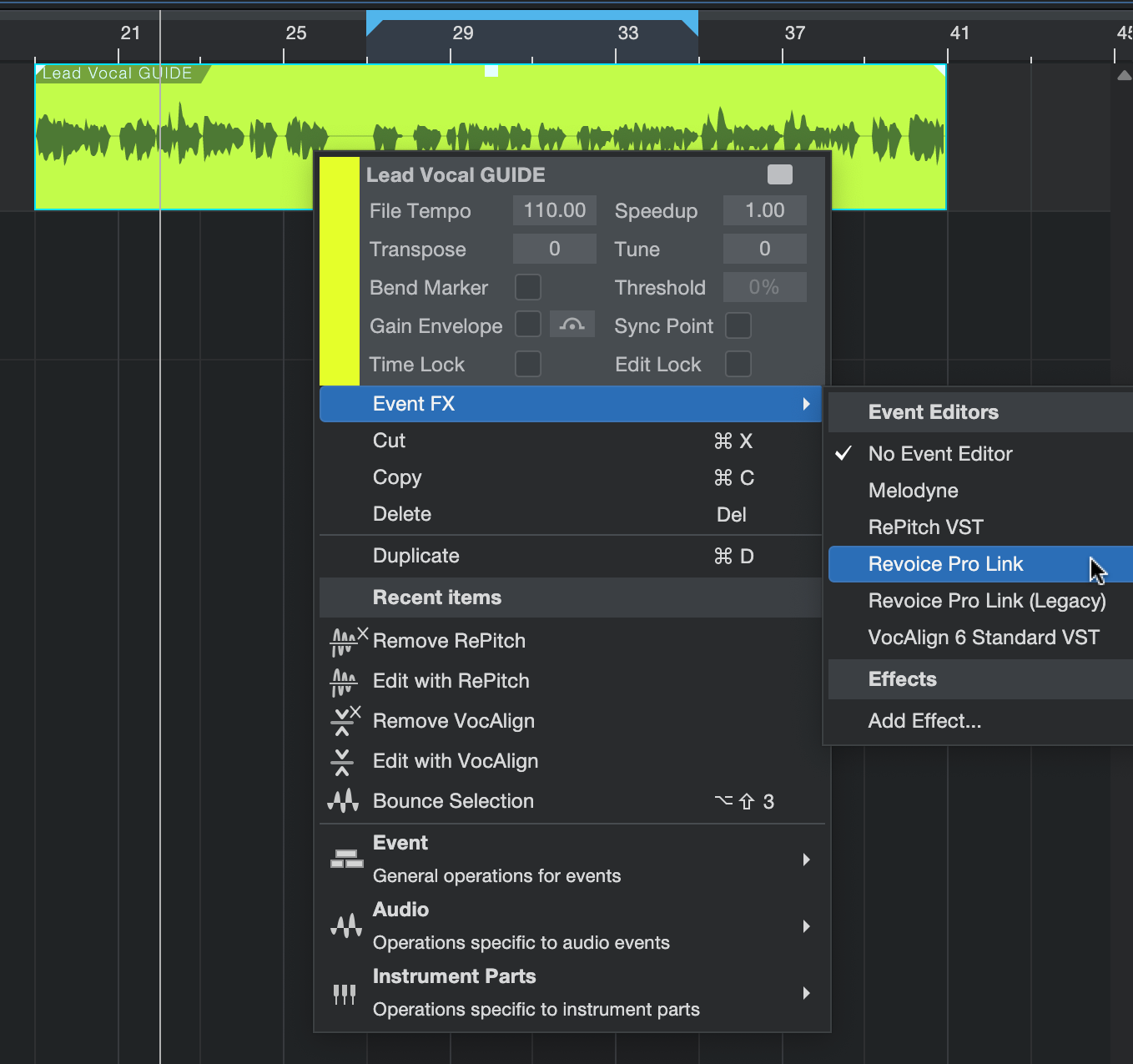Expand the Audio operations submenu
This screenshot has height=1064, width=1133.
806,926
